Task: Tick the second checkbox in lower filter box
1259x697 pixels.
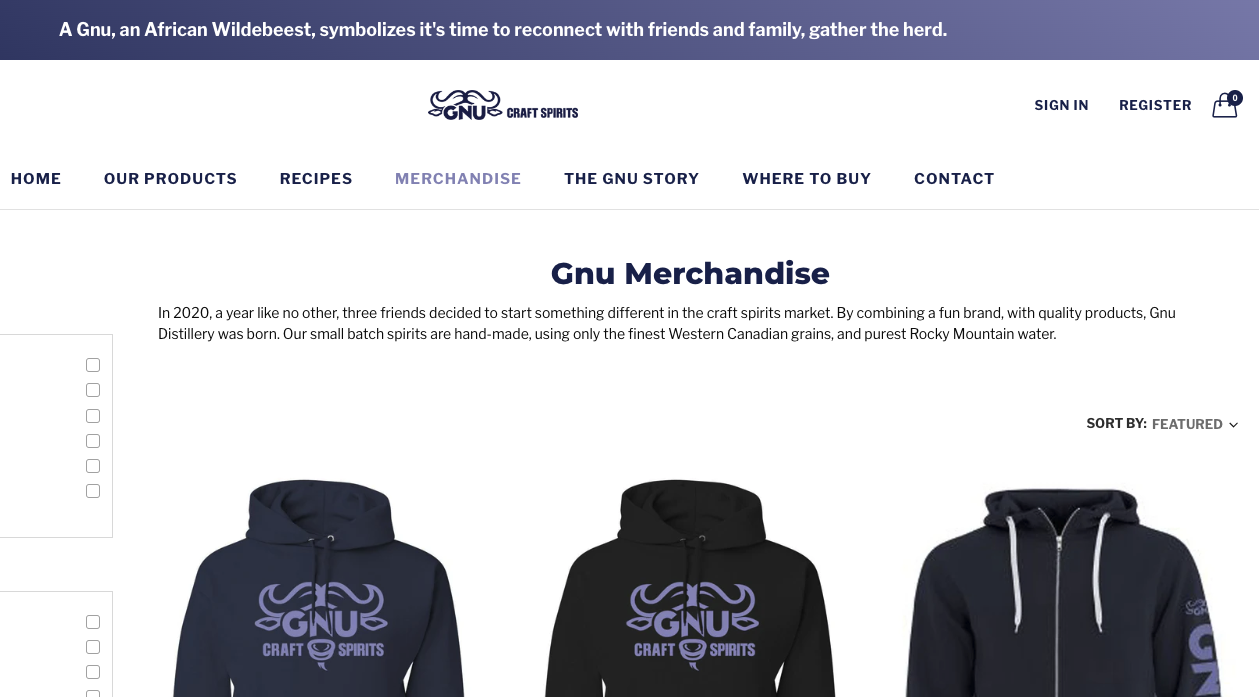Action: (93, 647)
